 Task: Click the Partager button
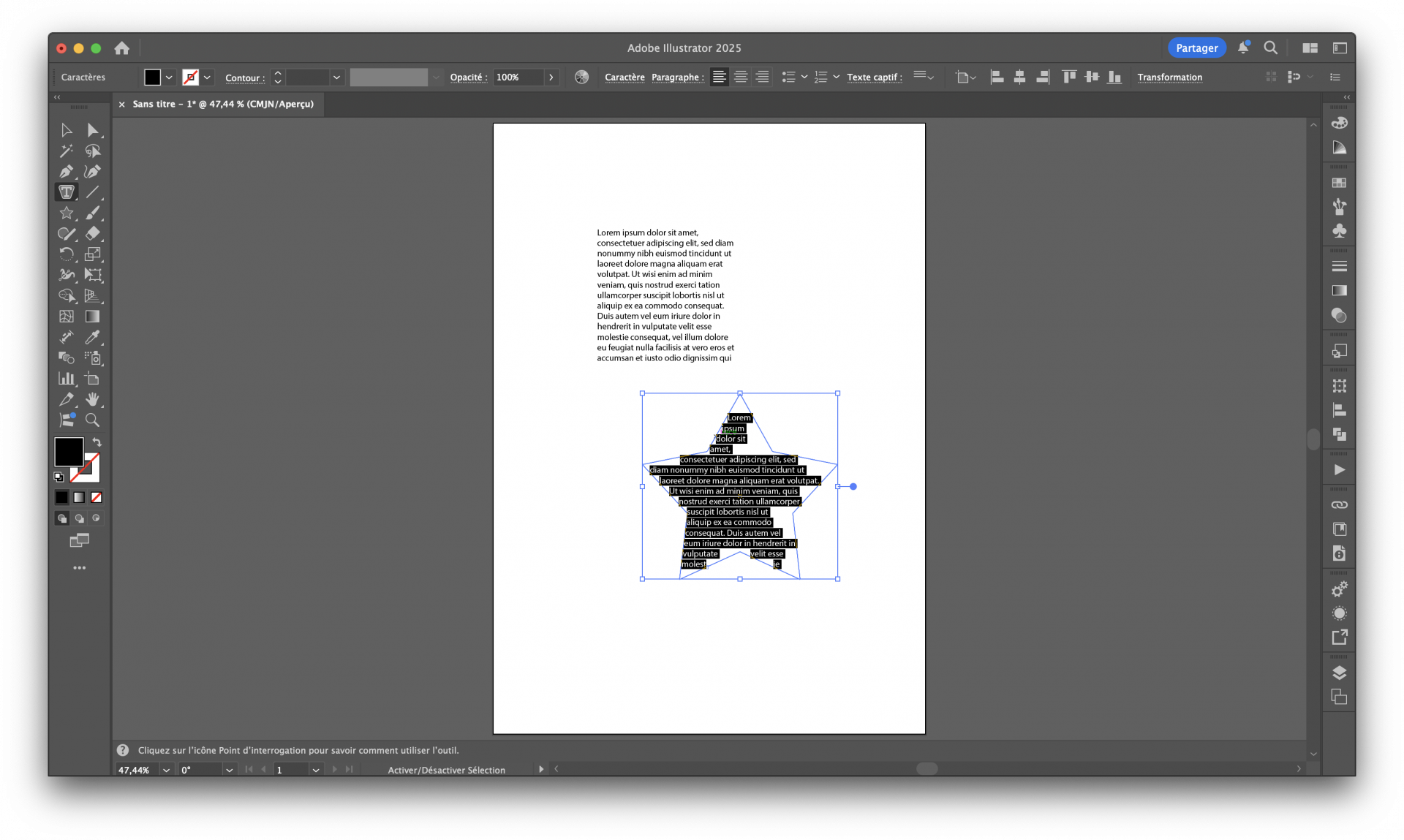(x=1196, y=48)
